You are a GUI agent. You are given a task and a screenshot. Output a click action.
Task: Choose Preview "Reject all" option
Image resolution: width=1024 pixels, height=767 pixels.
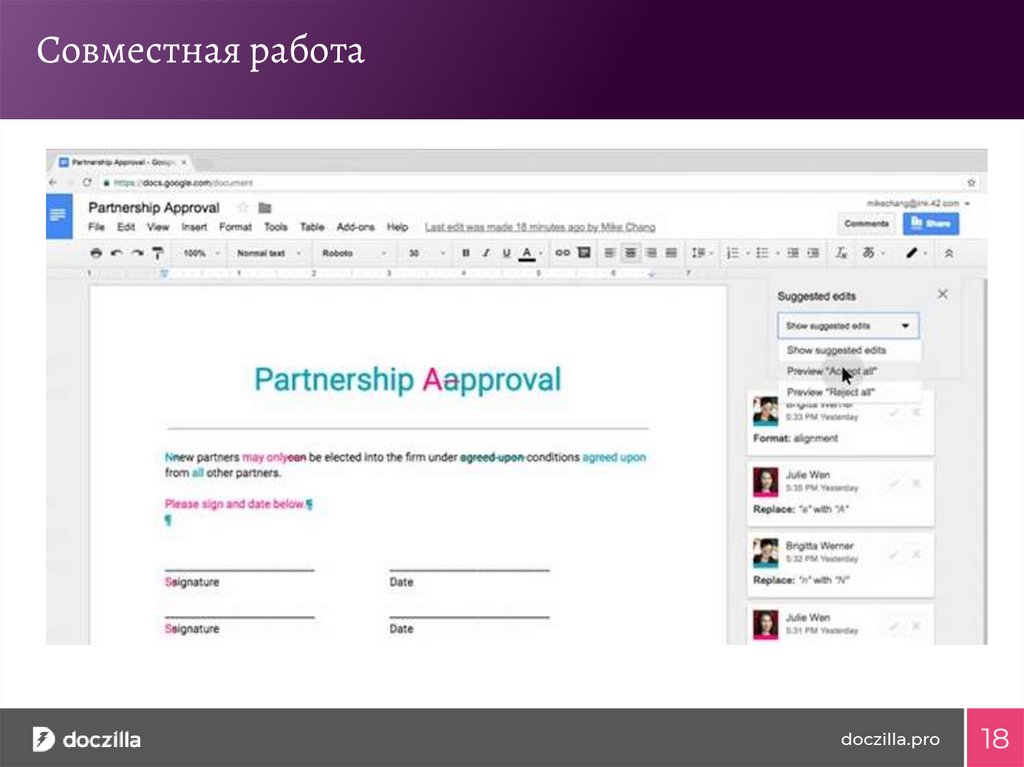tap(849, 392)
